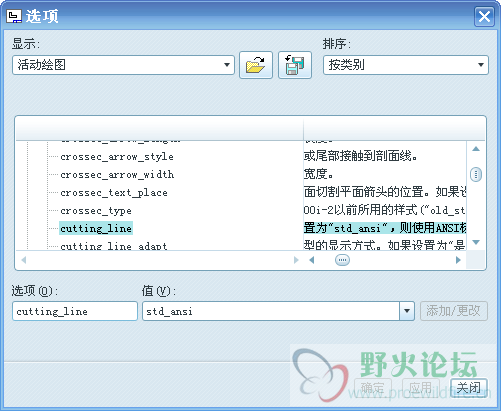
Task: Expand the 值 std_ansi value dropdown arrow
Action: click(x=407, y=311)
